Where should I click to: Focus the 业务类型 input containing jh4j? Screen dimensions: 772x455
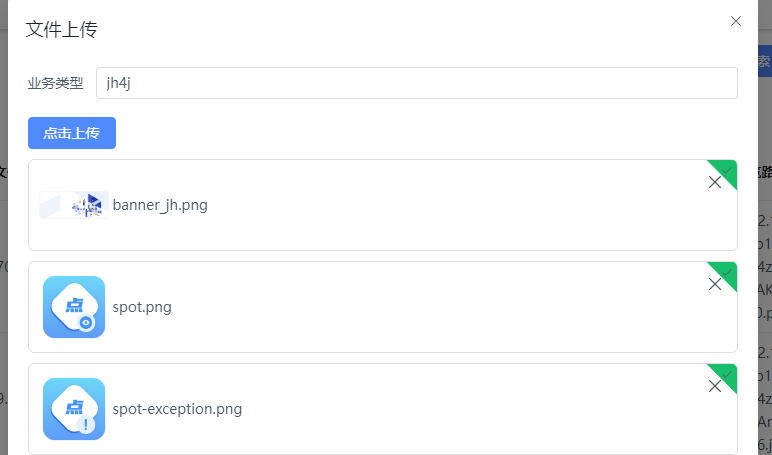(x=417, y=83)
